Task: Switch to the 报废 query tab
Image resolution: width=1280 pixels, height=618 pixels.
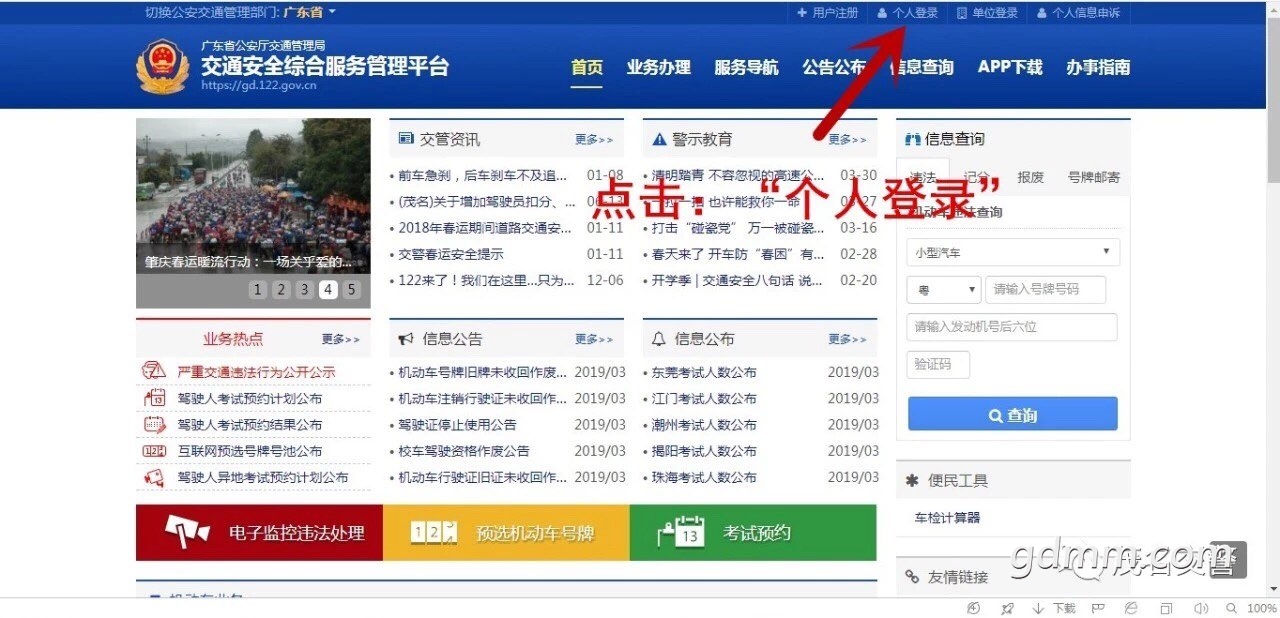Action: point(1030,177)
